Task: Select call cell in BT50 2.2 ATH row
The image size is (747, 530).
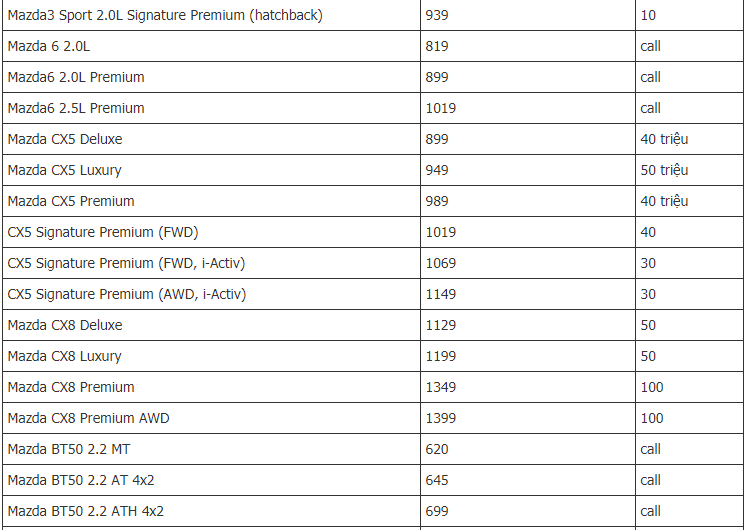Action: point(689,511)
